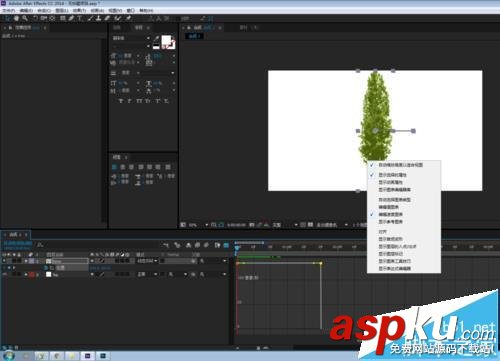Select the Eraser tool
Screen dimensions: 500x361
[x=107, y=18]
